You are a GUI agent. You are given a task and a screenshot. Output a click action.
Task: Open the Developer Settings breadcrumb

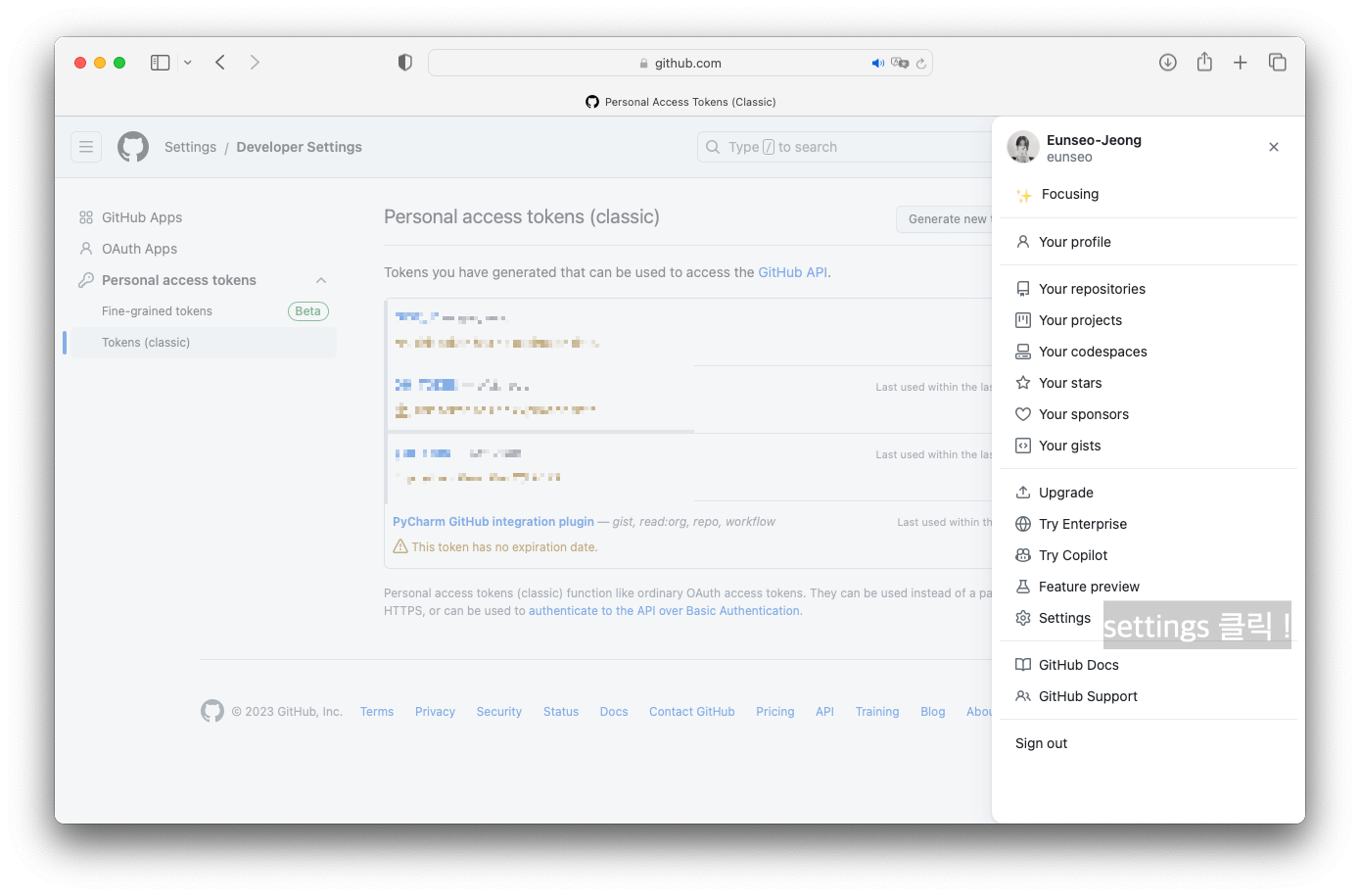pyautogui.click(x=299, y=147)
